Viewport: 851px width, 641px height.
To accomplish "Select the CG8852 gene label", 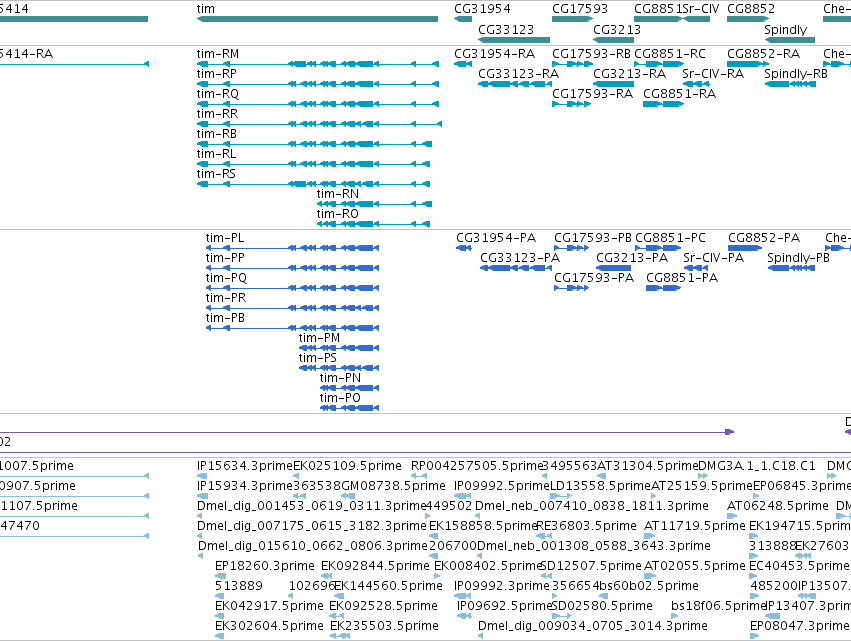I will point(751,9).
